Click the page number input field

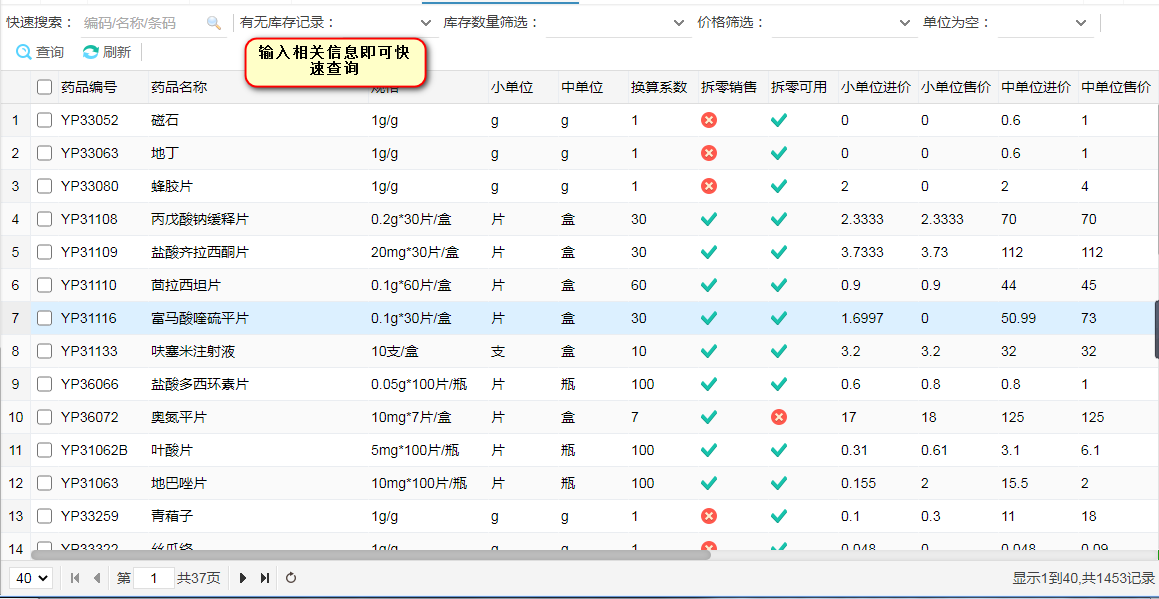point(154,578)
